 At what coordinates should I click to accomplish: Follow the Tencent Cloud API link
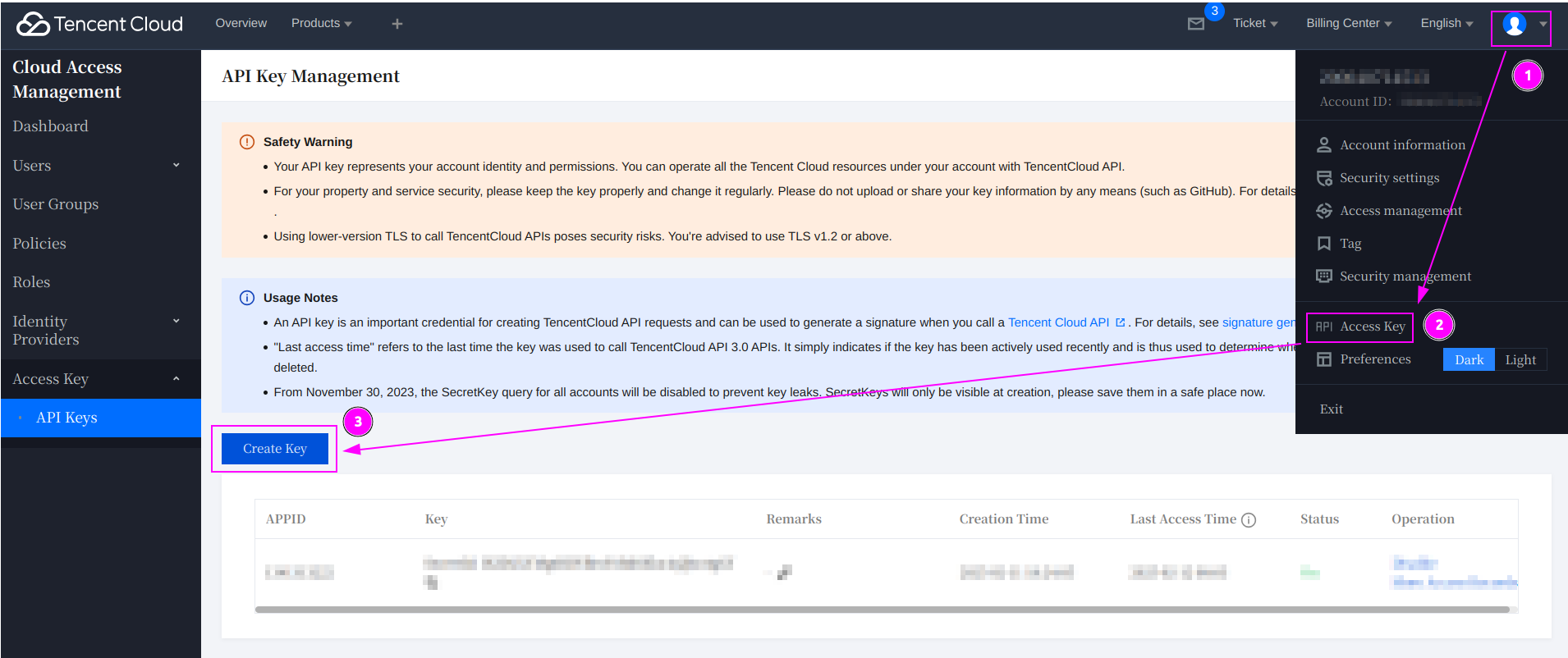coord(1058,322)
